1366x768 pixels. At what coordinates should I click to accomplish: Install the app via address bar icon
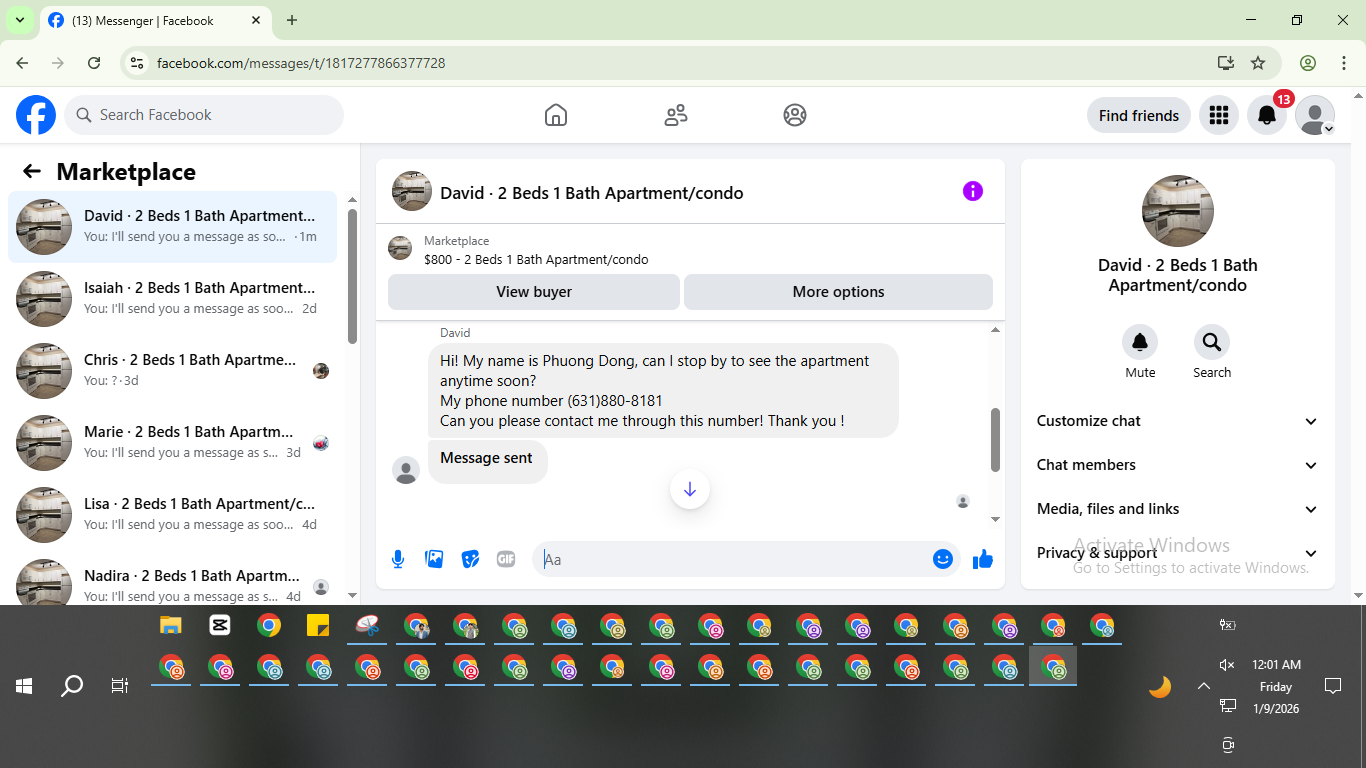click(x=1226, y=63)
